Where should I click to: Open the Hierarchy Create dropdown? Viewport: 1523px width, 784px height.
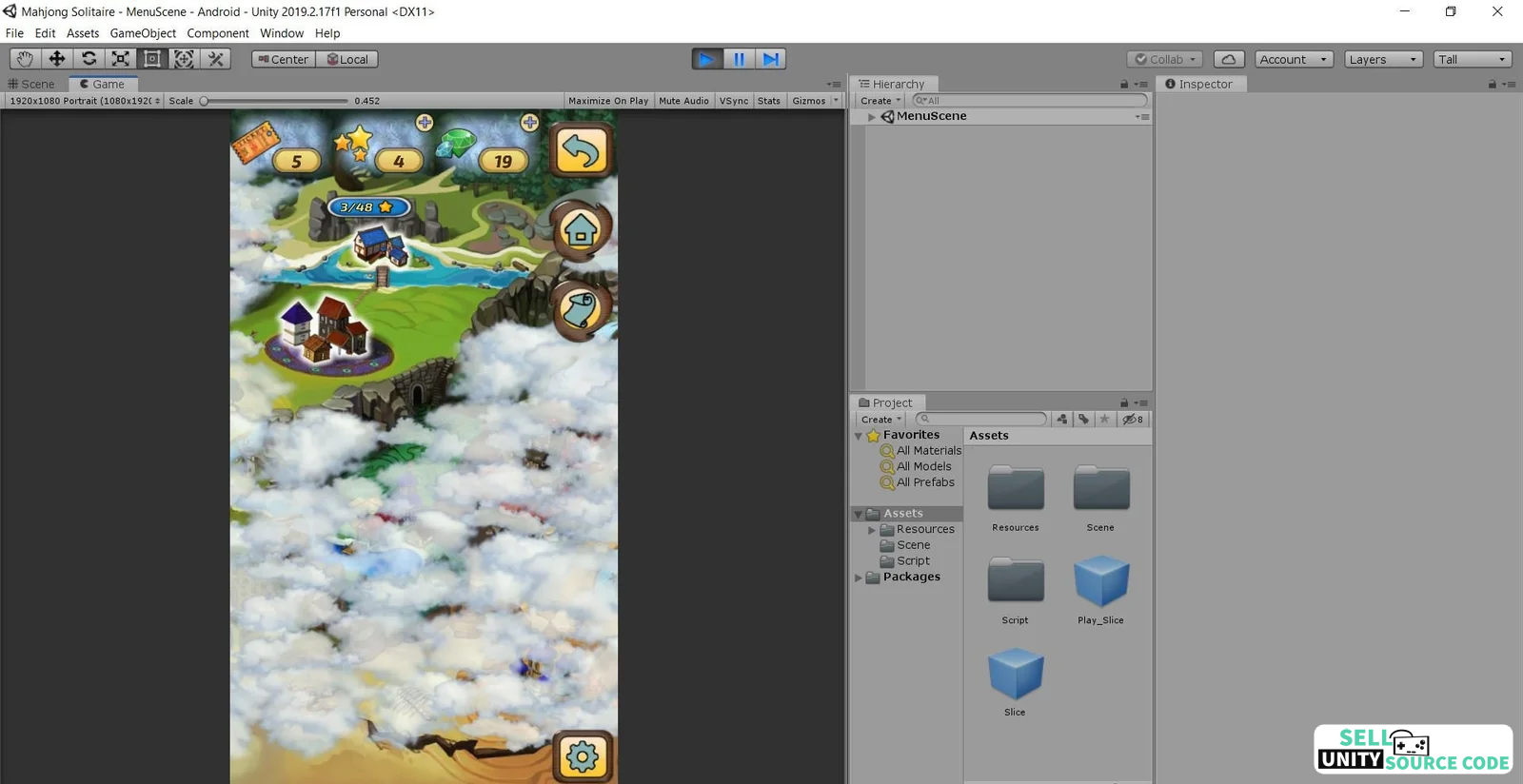coord(880,101)
